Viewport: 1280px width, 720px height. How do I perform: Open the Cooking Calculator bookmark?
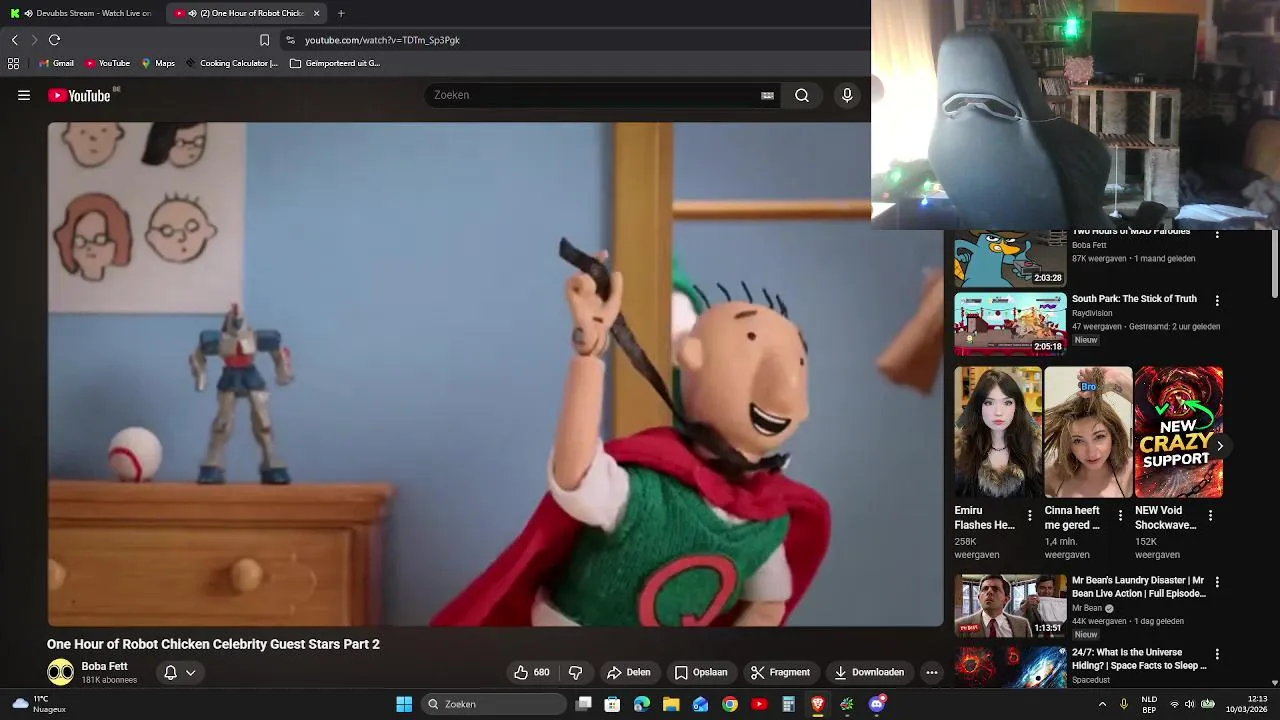232,63
